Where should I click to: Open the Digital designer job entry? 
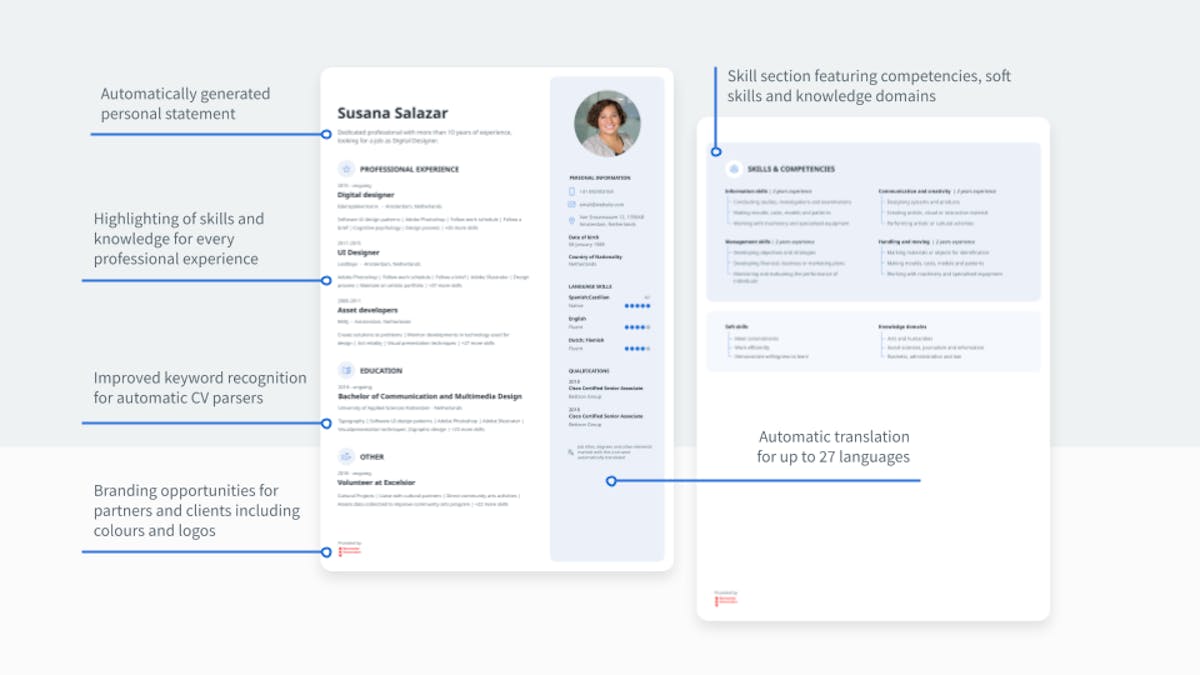366,195
